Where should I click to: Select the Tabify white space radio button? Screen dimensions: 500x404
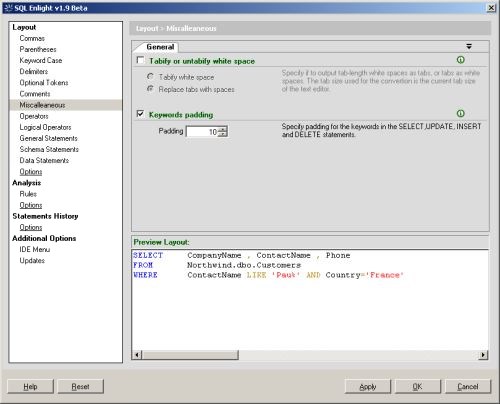pyautogui.click(x=150, y=77)
